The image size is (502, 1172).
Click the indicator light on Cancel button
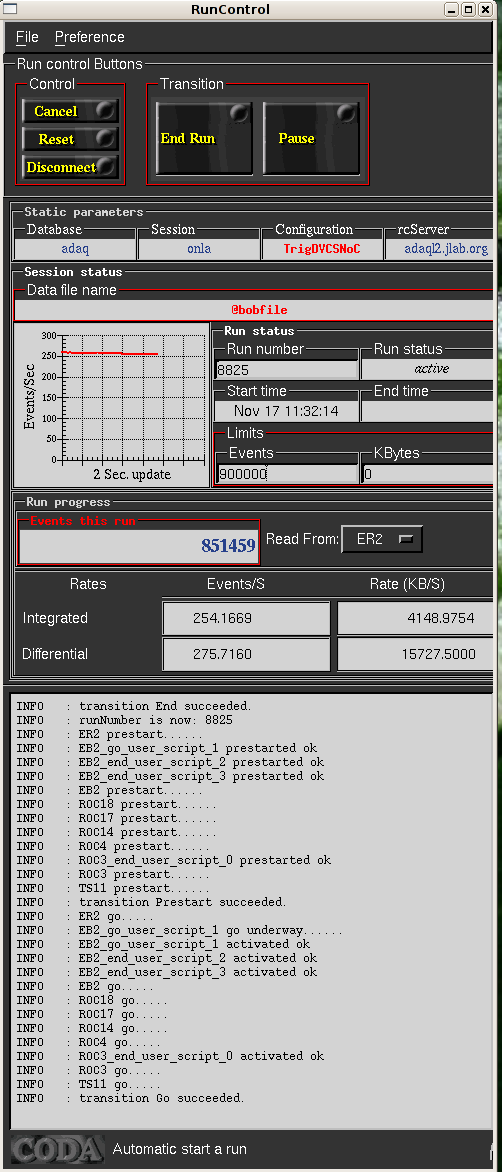click(105, 111)
